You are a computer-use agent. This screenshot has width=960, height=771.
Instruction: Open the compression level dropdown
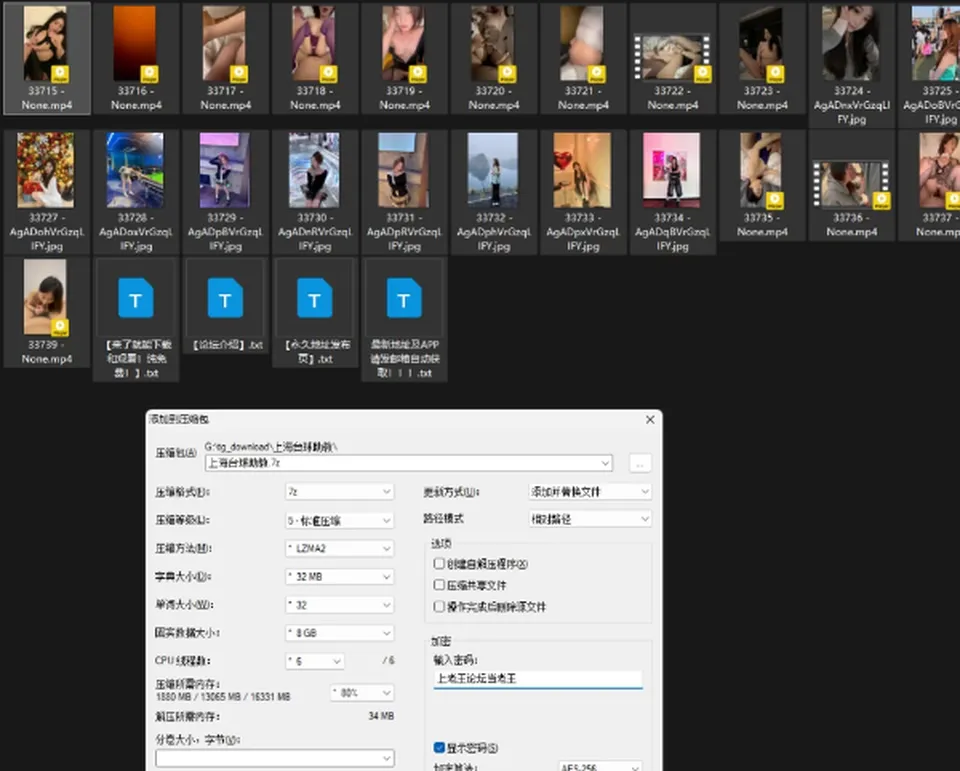point(340,520)
